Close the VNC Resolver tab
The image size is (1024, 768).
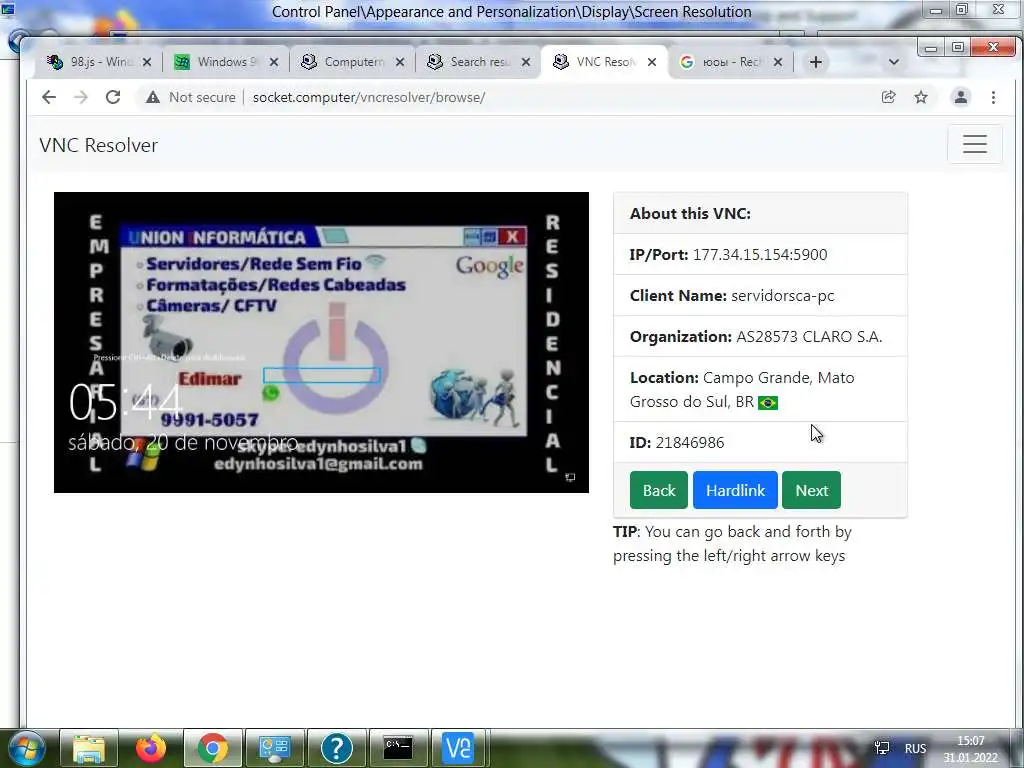(652, 62)
